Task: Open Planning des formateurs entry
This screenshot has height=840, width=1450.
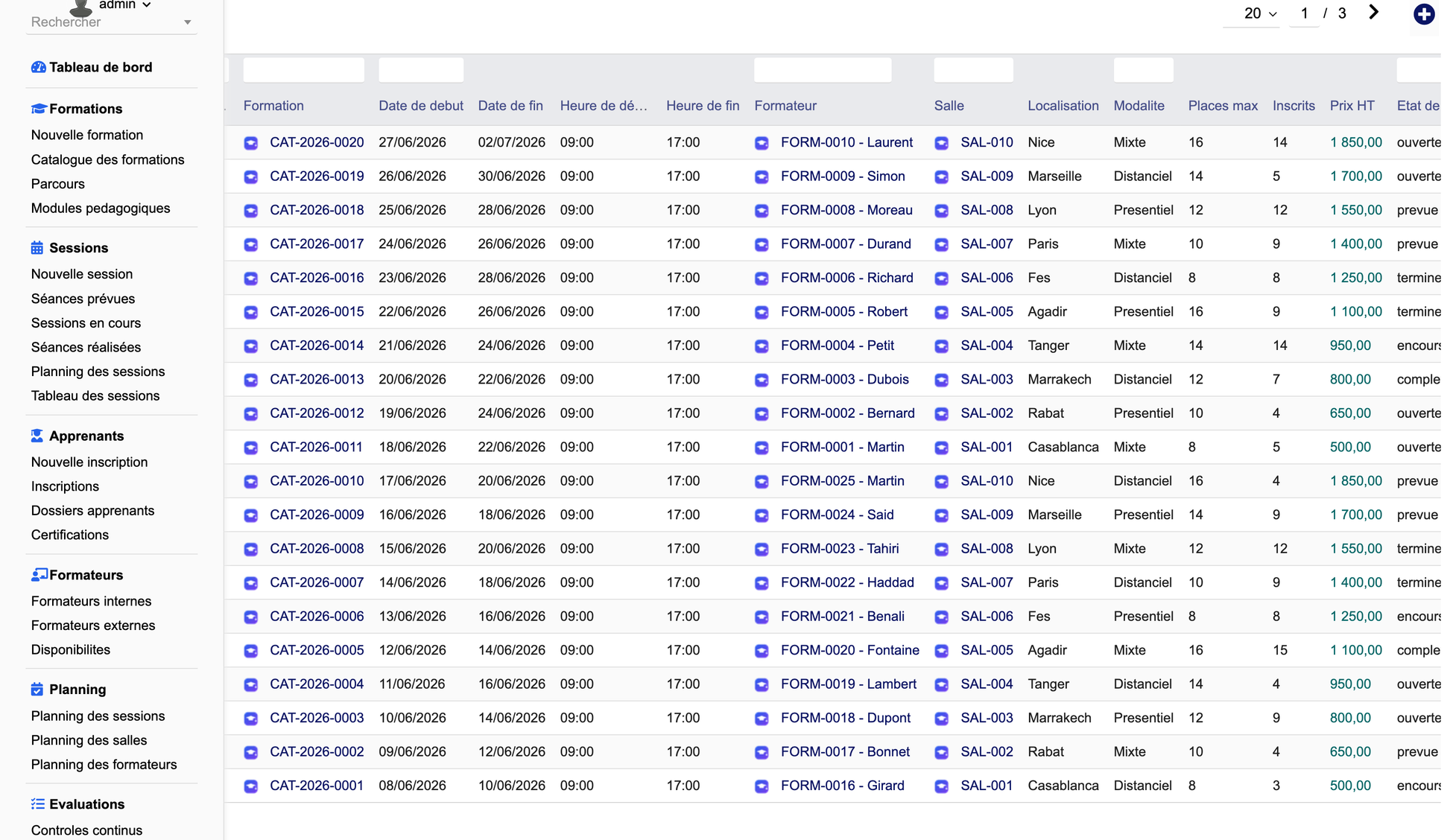Action: pos(104,765)
